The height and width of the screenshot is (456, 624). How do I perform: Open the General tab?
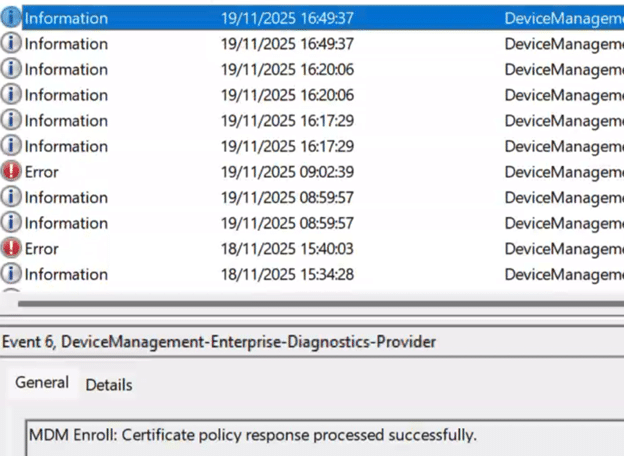[x=42, y=383]
